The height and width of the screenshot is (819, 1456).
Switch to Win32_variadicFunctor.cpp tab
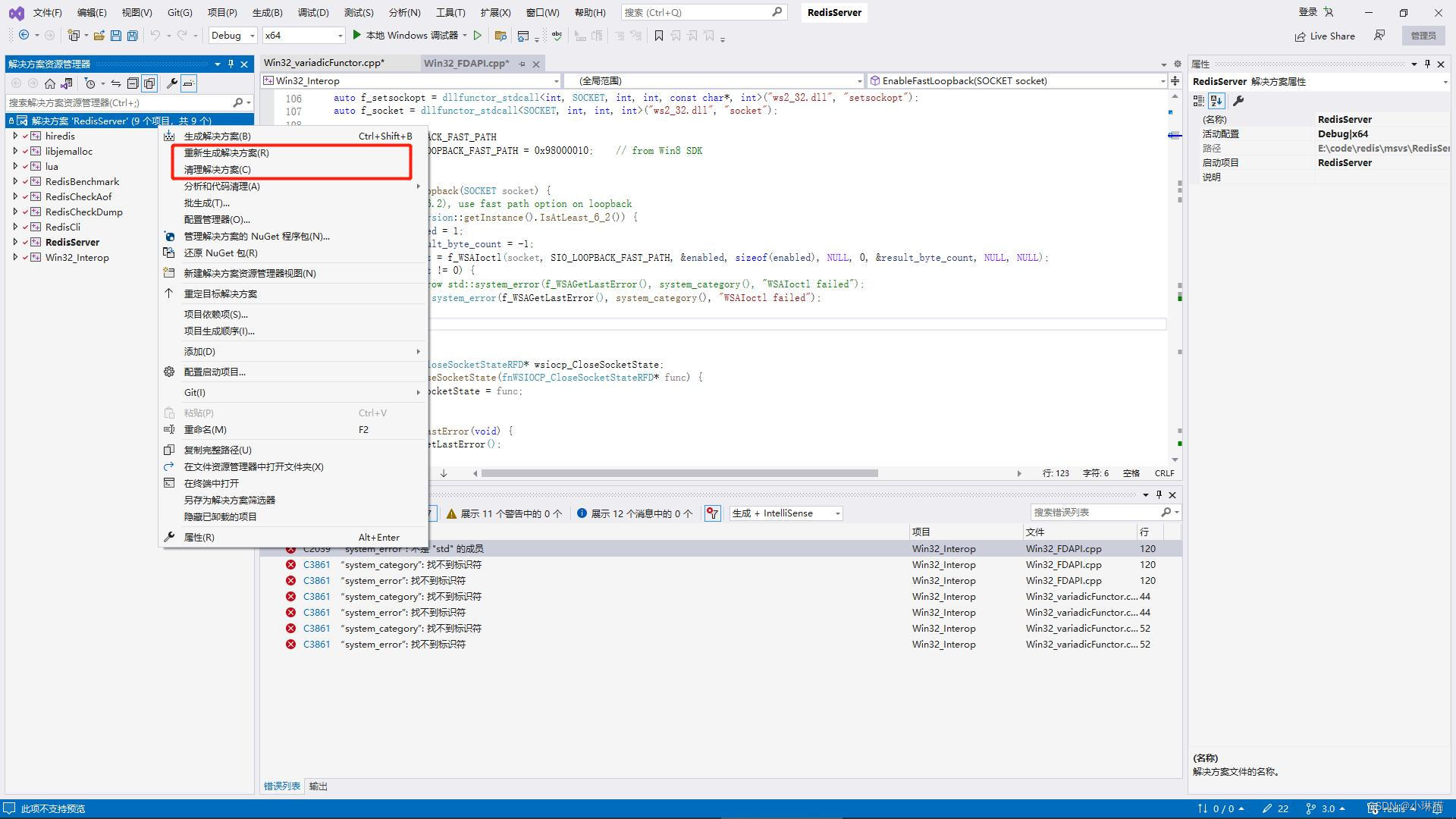click(324, 63)
